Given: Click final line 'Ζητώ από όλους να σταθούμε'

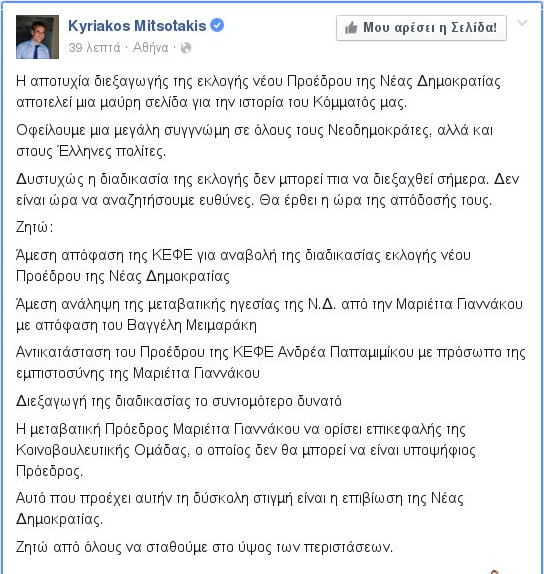Looking at the screenshot, I should [205, 548].
